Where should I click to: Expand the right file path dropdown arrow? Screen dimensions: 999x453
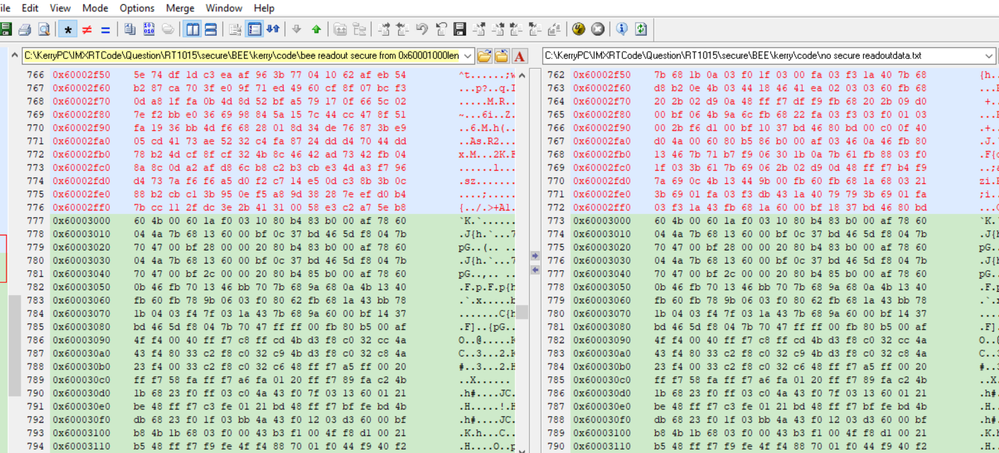(x=989, y=56)
